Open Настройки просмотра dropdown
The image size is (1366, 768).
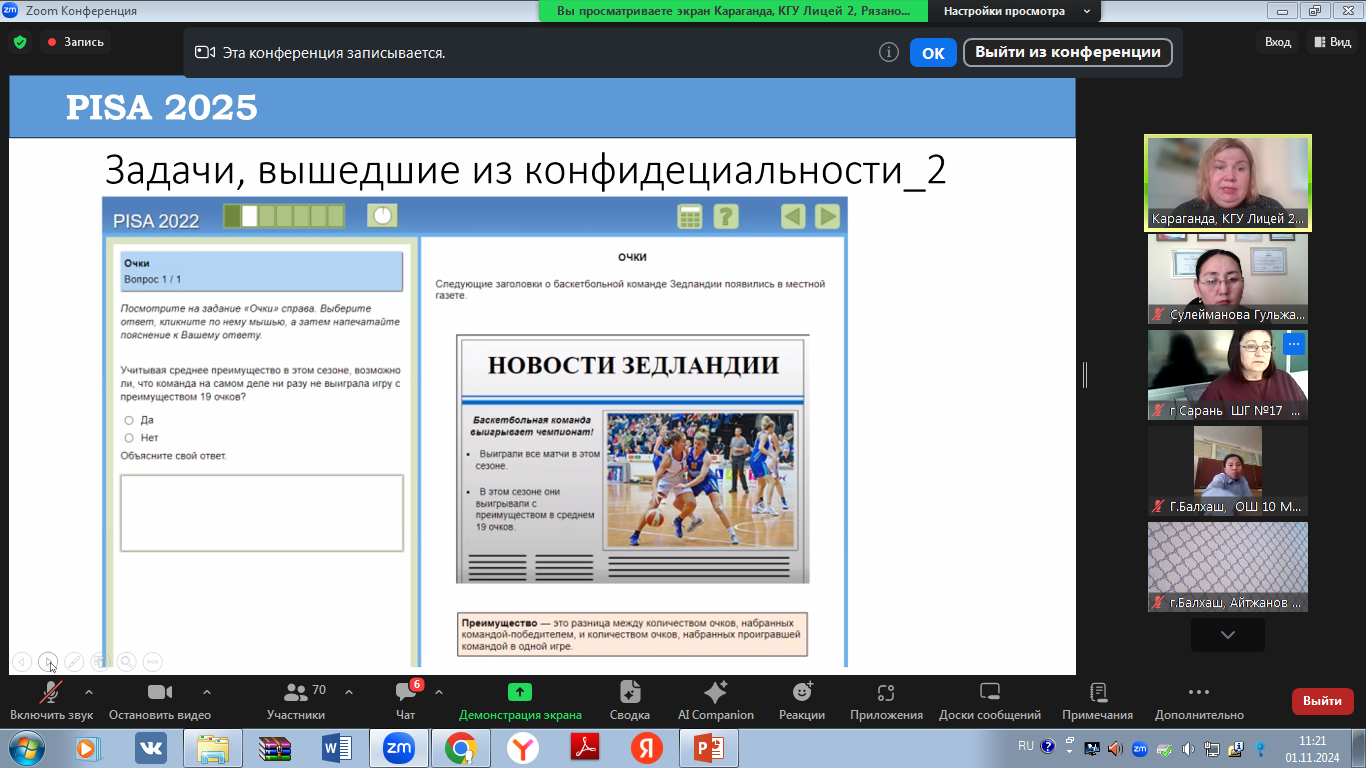pos(1016,11)
